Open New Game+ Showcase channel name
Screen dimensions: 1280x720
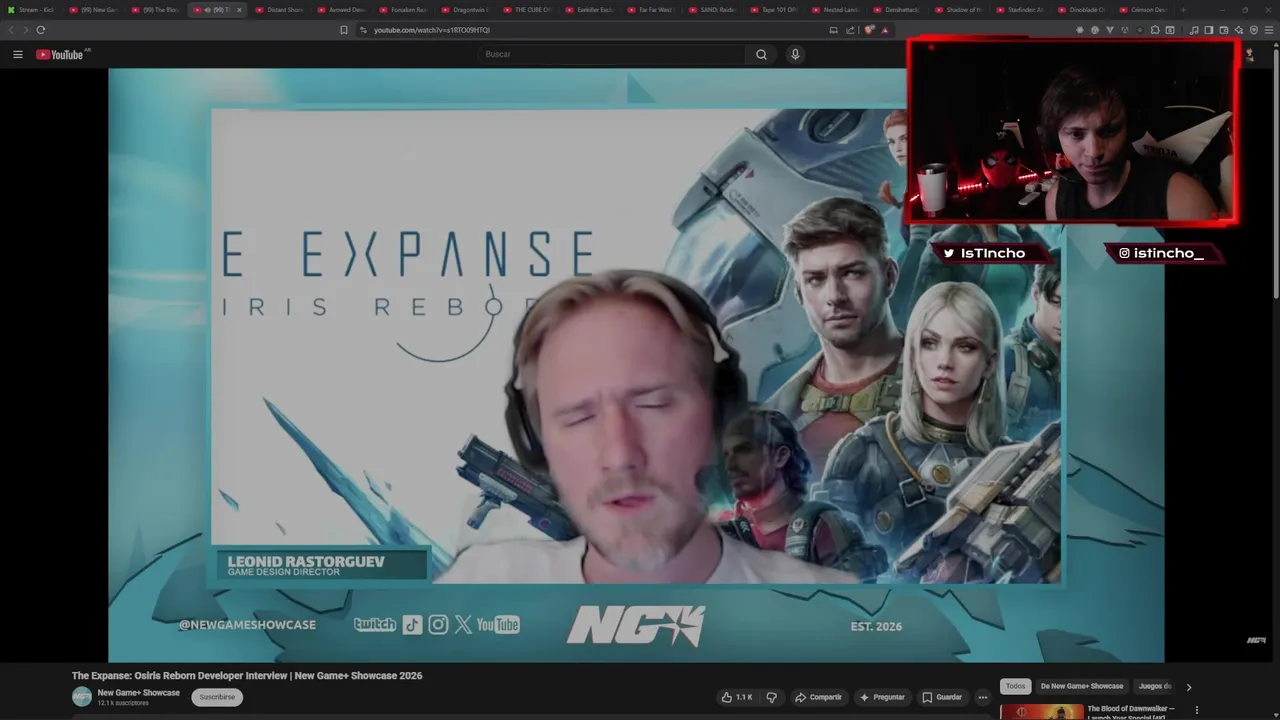pyautogui.click(x=139, y=693)
